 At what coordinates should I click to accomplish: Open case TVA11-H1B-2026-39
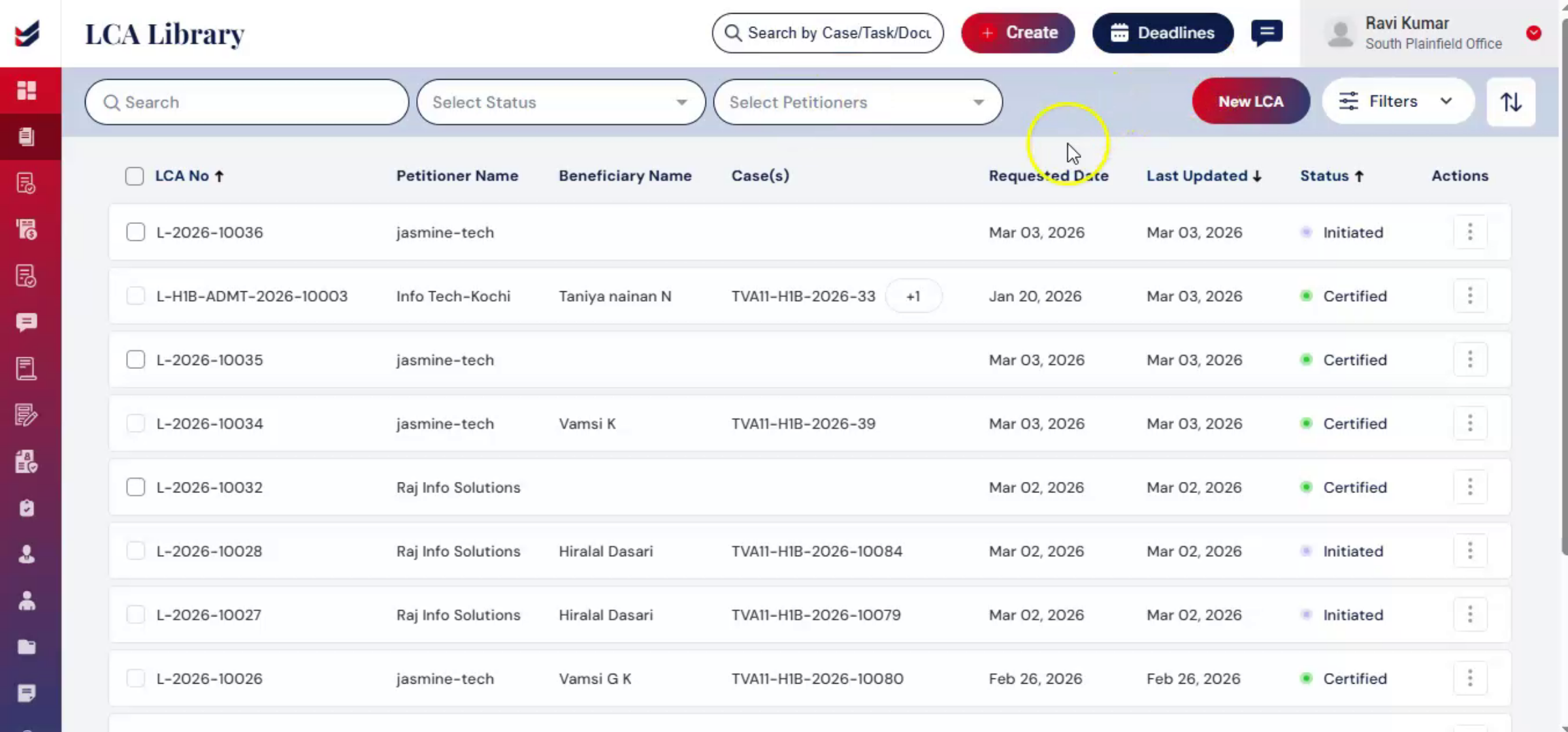coord(803,423)
